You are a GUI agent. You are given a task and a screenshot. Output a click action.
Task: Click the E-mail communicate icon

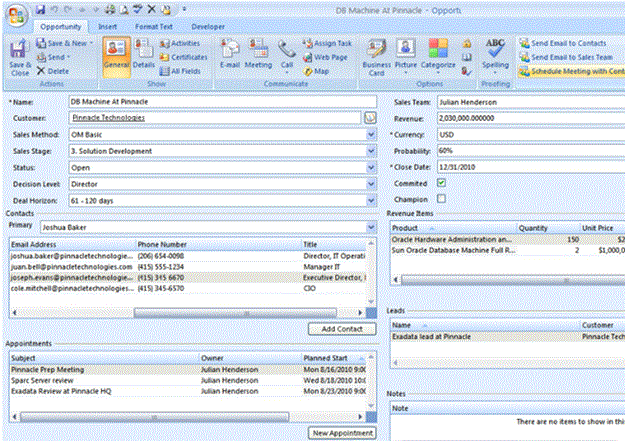point(230,54)
